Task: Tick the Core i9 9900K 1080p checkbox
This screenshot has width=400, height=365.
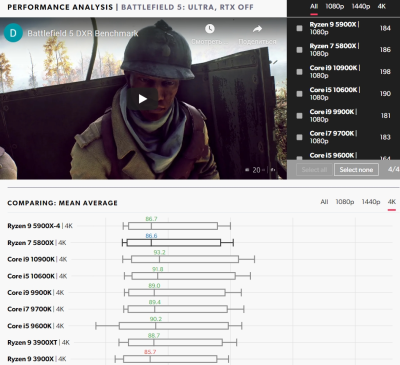Action: click(299, 116)
